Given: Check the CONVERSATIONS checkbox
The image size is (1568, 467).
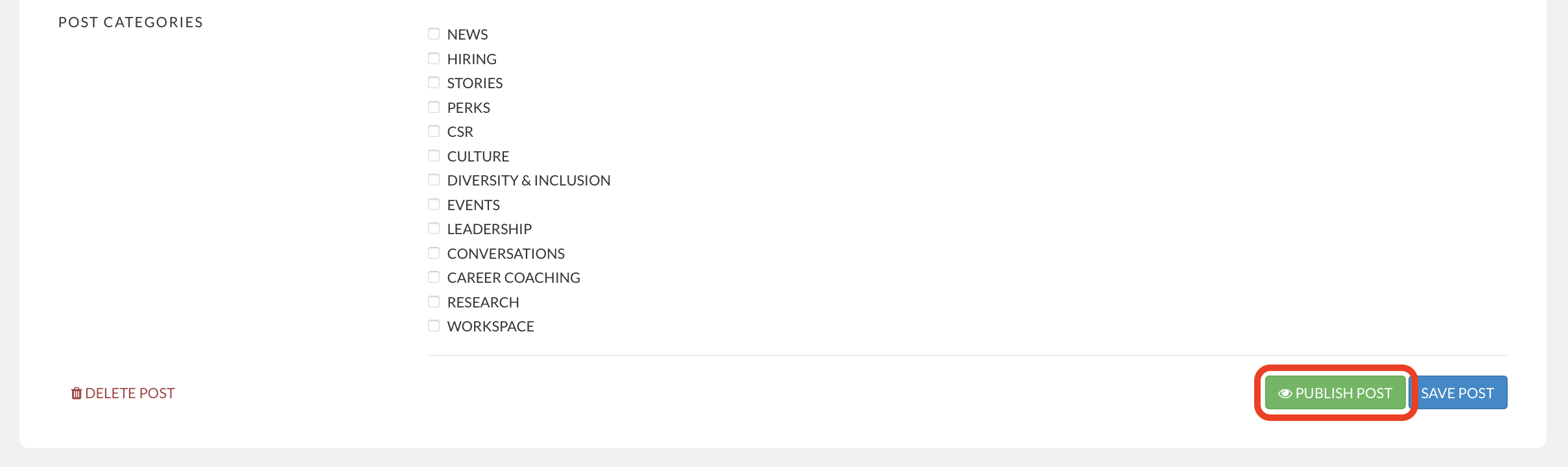Looking at the screenshot, I should pos(434,252).
